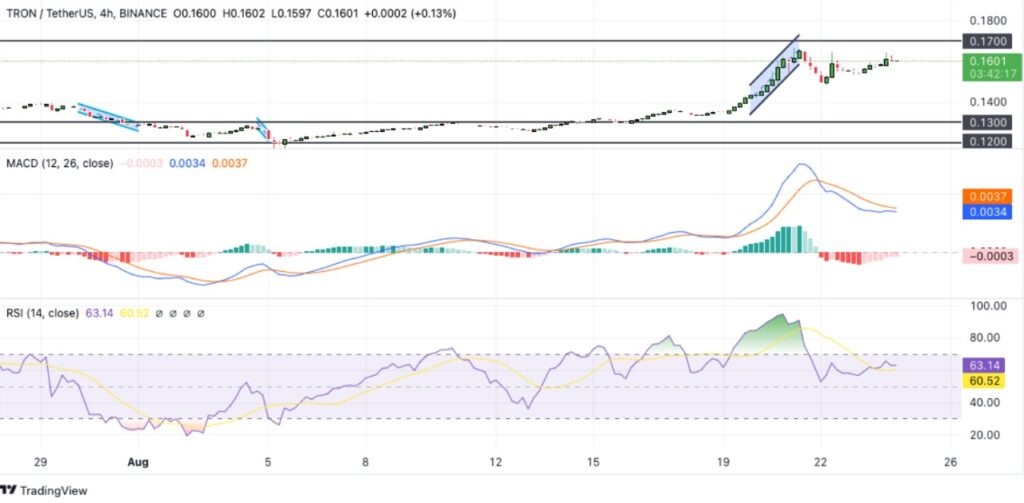This screenshot has height=503, width=1024.
Task: Click the blue 0.0034 MACD label on axis
Action: 987,212
